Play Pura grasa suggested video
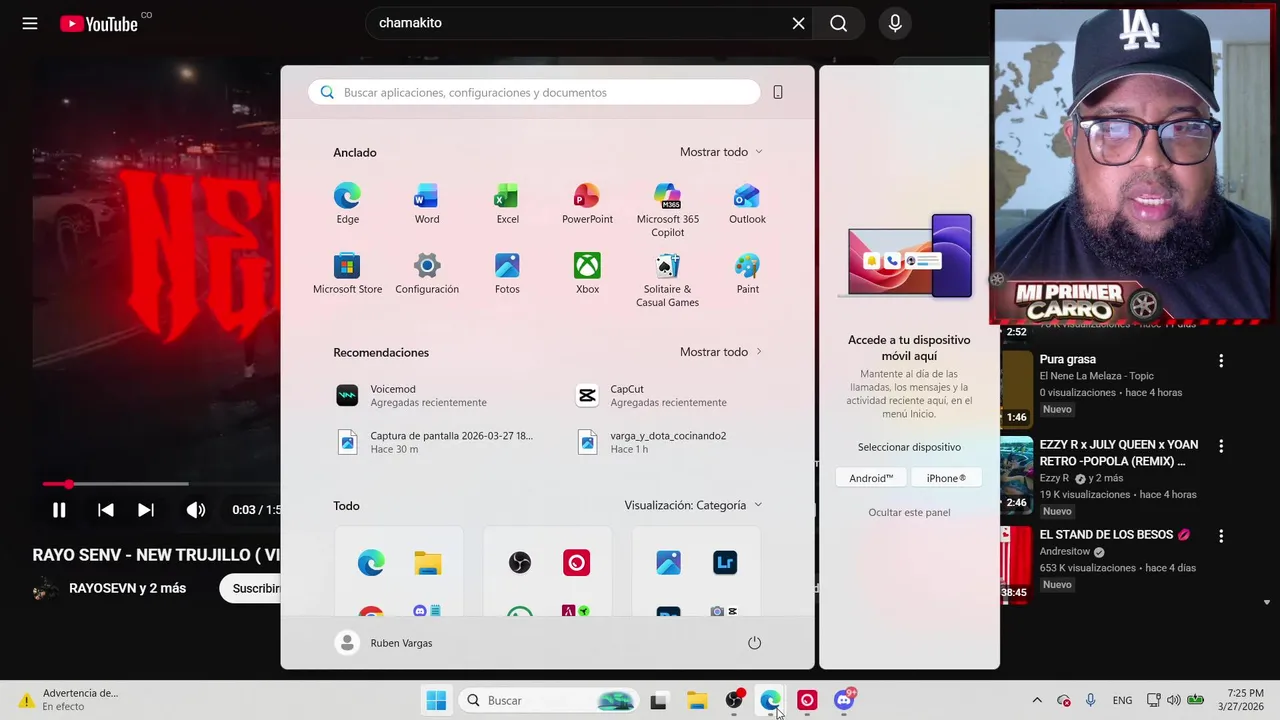The image size is (1280, 720). (1017, 388)
